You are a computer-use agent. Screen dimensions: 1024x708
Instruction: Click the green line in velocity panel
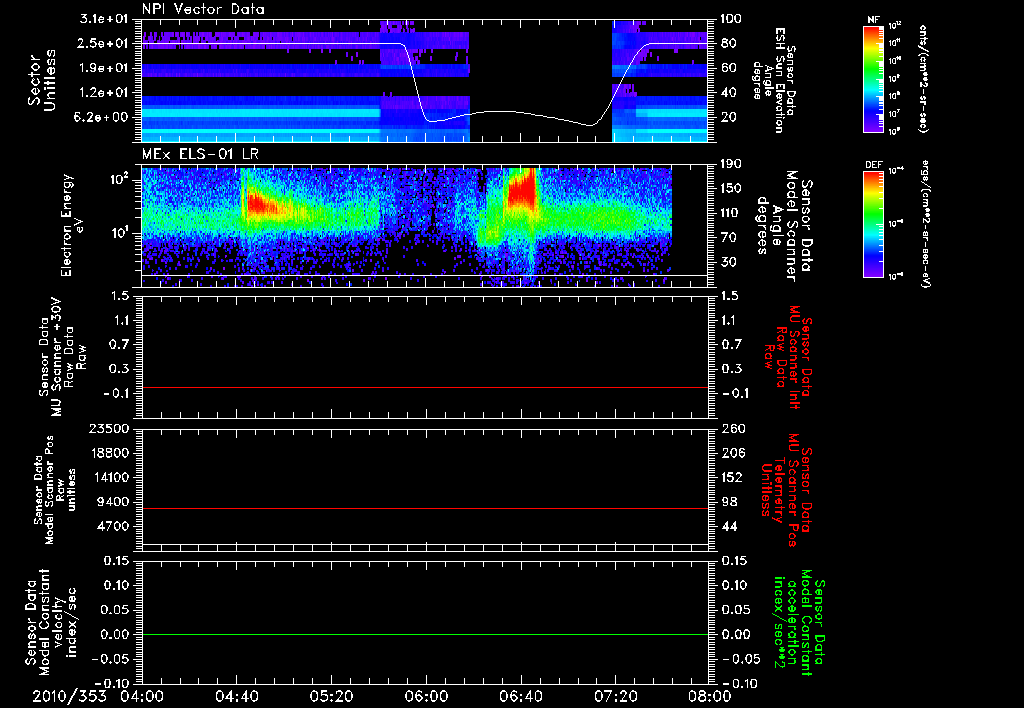click(424, 634)
